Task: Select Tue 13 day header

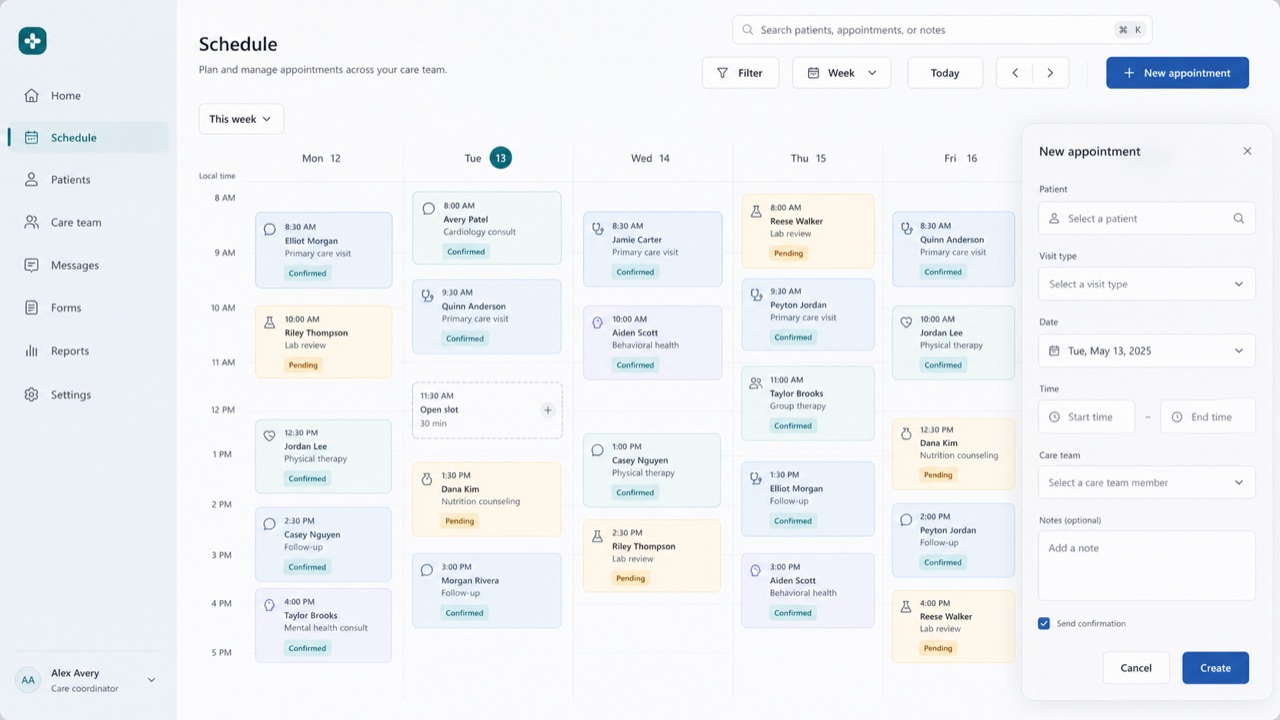Action: coord(488,158)
